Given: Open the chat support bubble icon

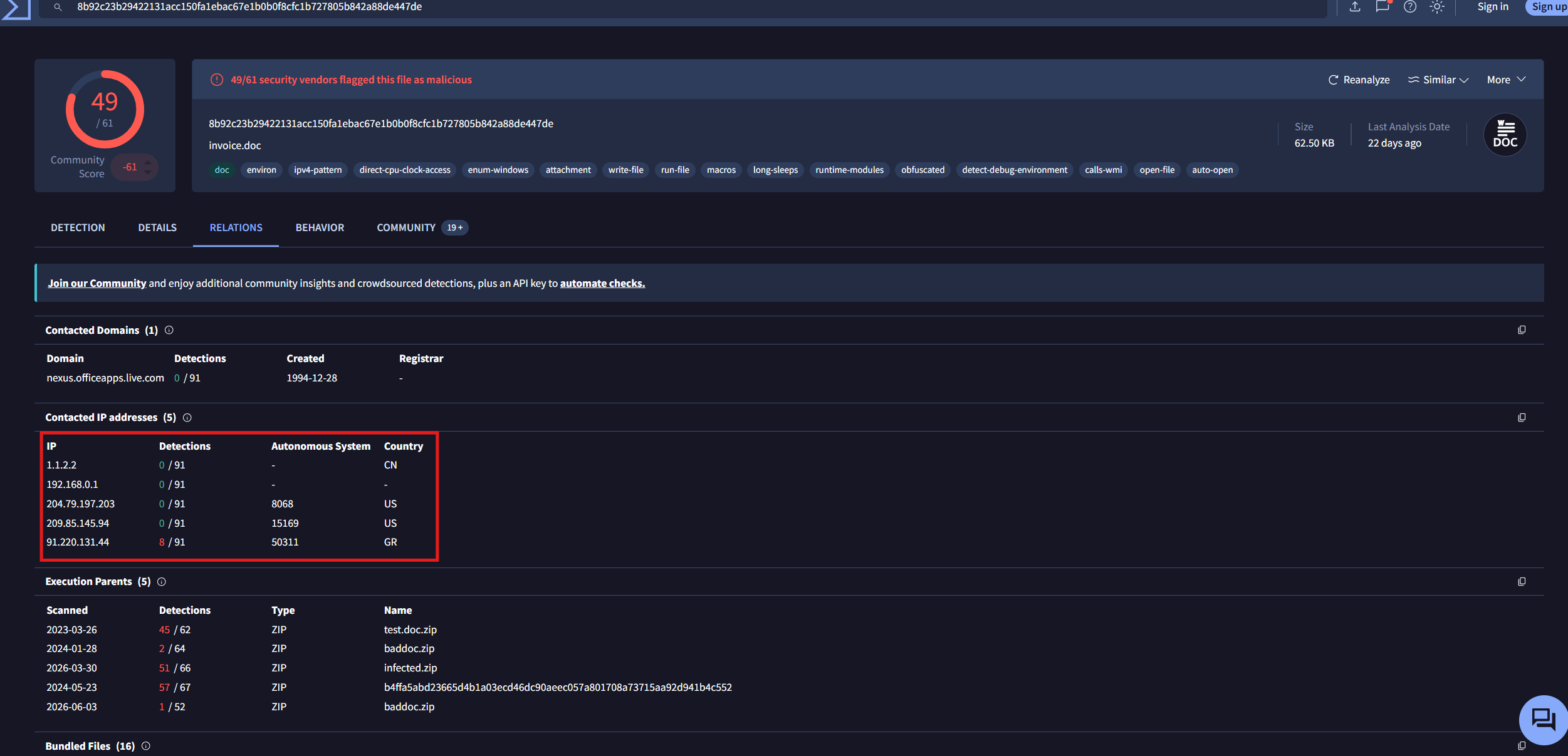Looking at the screenshot, I should click(x=1543, y=720).
